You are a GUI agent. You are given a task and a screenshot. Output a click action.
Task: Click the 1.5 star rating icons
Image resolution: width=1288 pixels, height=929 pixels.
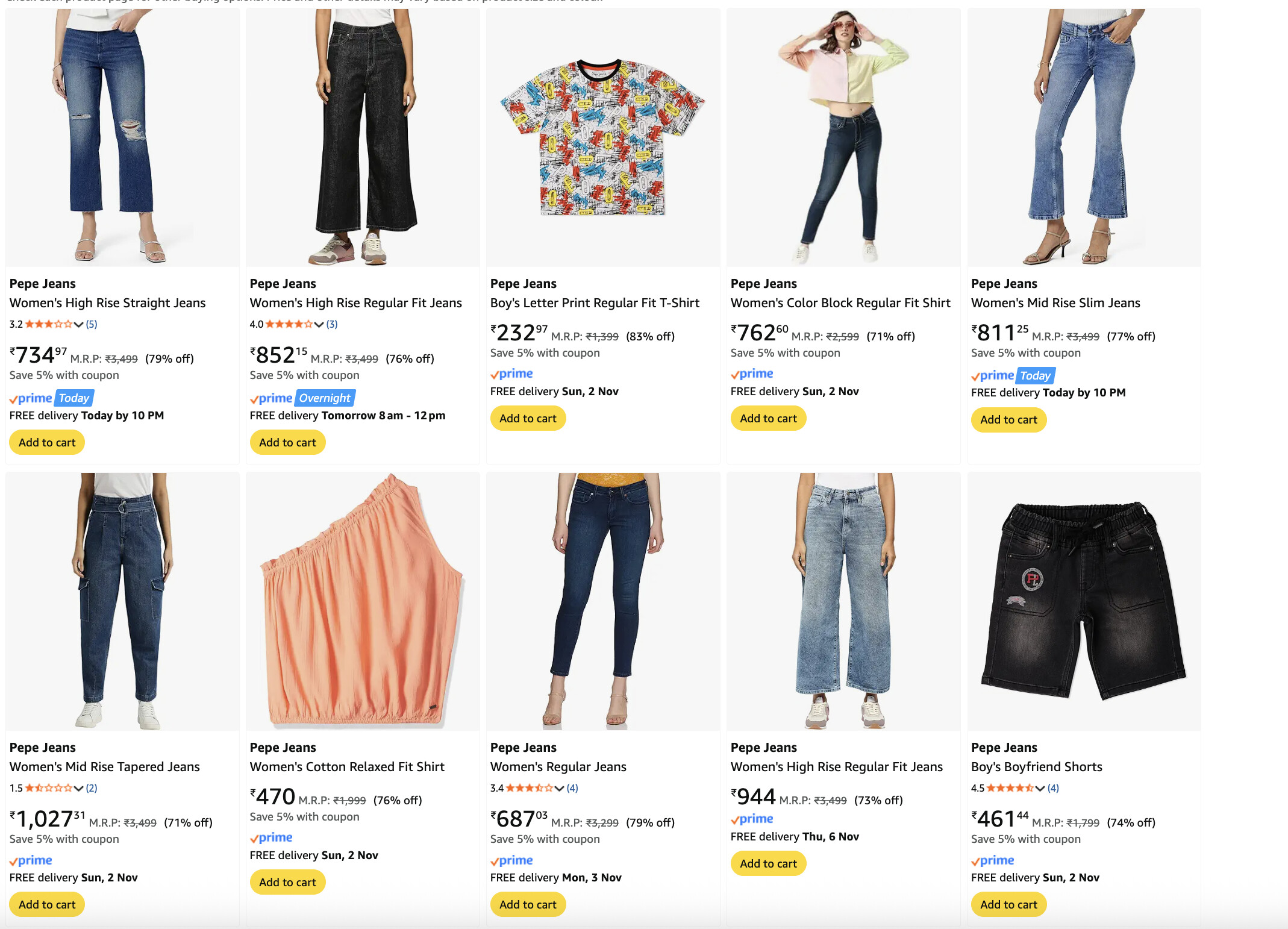(48, 788)
